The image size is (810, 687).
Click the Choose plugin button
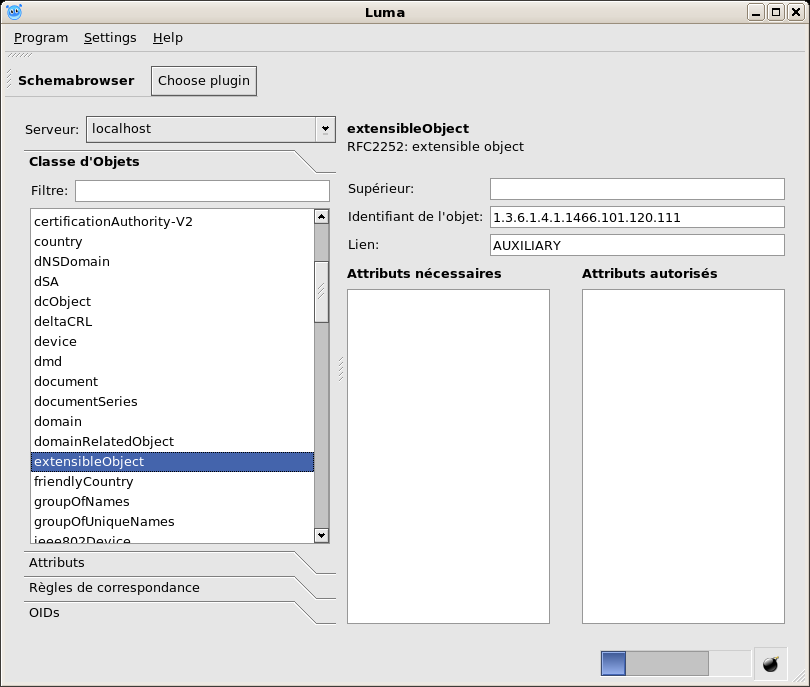[204, 81]
